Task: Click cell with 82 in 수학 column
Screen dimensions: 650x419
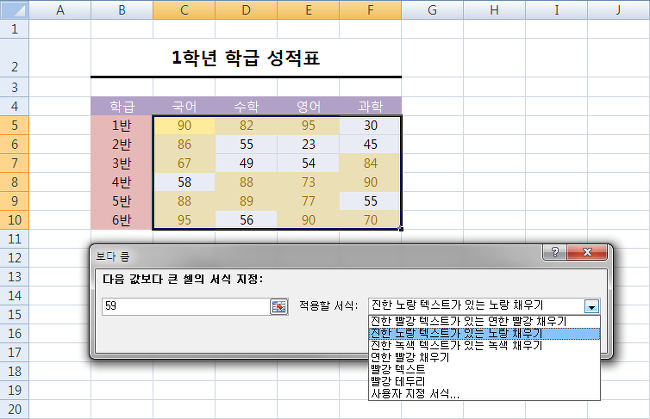Action: (x=246, y=125)
